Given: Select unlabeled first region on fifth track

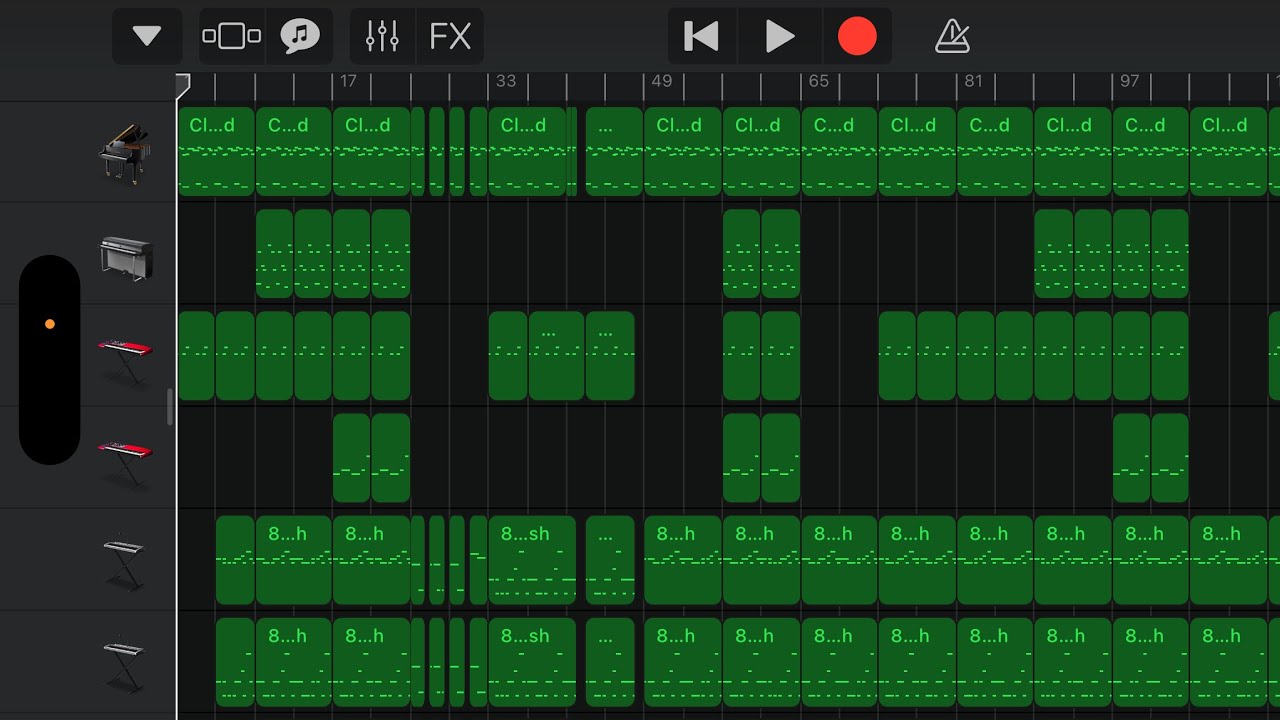Looking at the screenshot, I should pos(235,560).
